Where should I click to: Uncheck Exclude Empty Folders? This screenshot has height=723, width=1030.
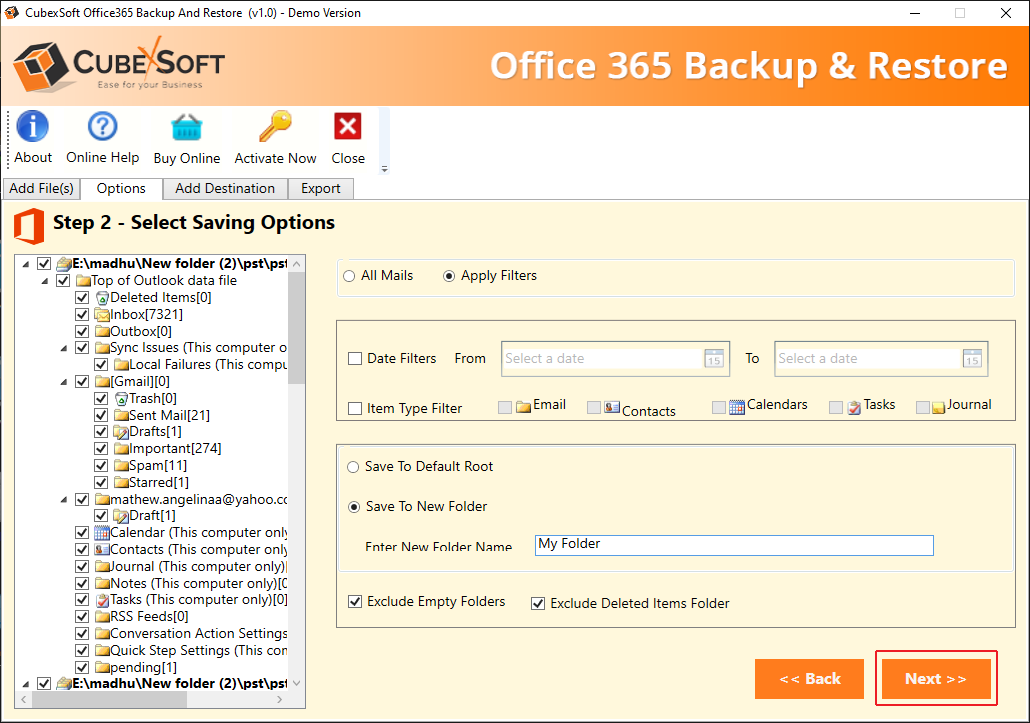(355, 602)
